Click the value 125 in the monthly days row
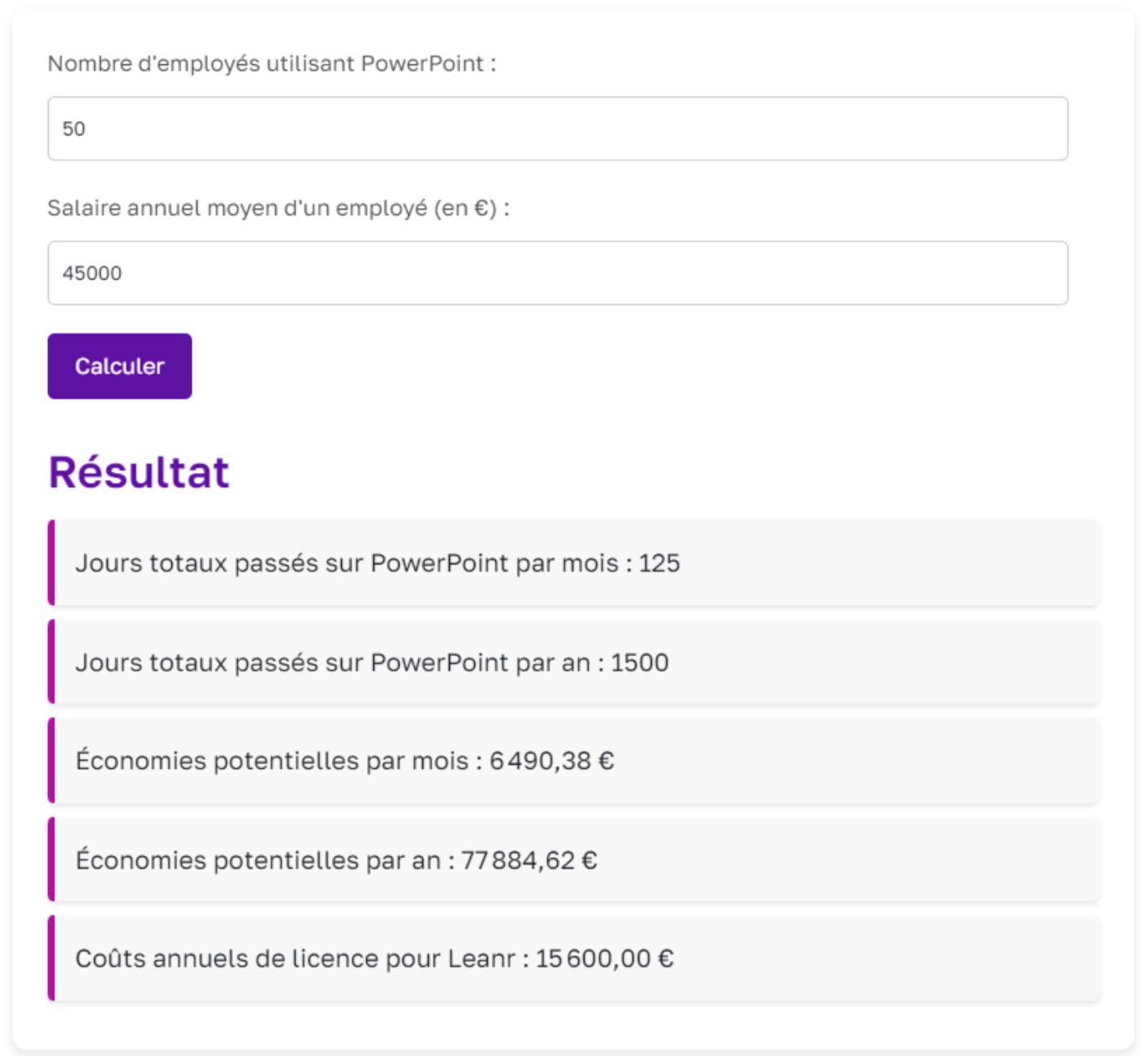Viewport: 1148px width, 1056px height. click(659, 563)
